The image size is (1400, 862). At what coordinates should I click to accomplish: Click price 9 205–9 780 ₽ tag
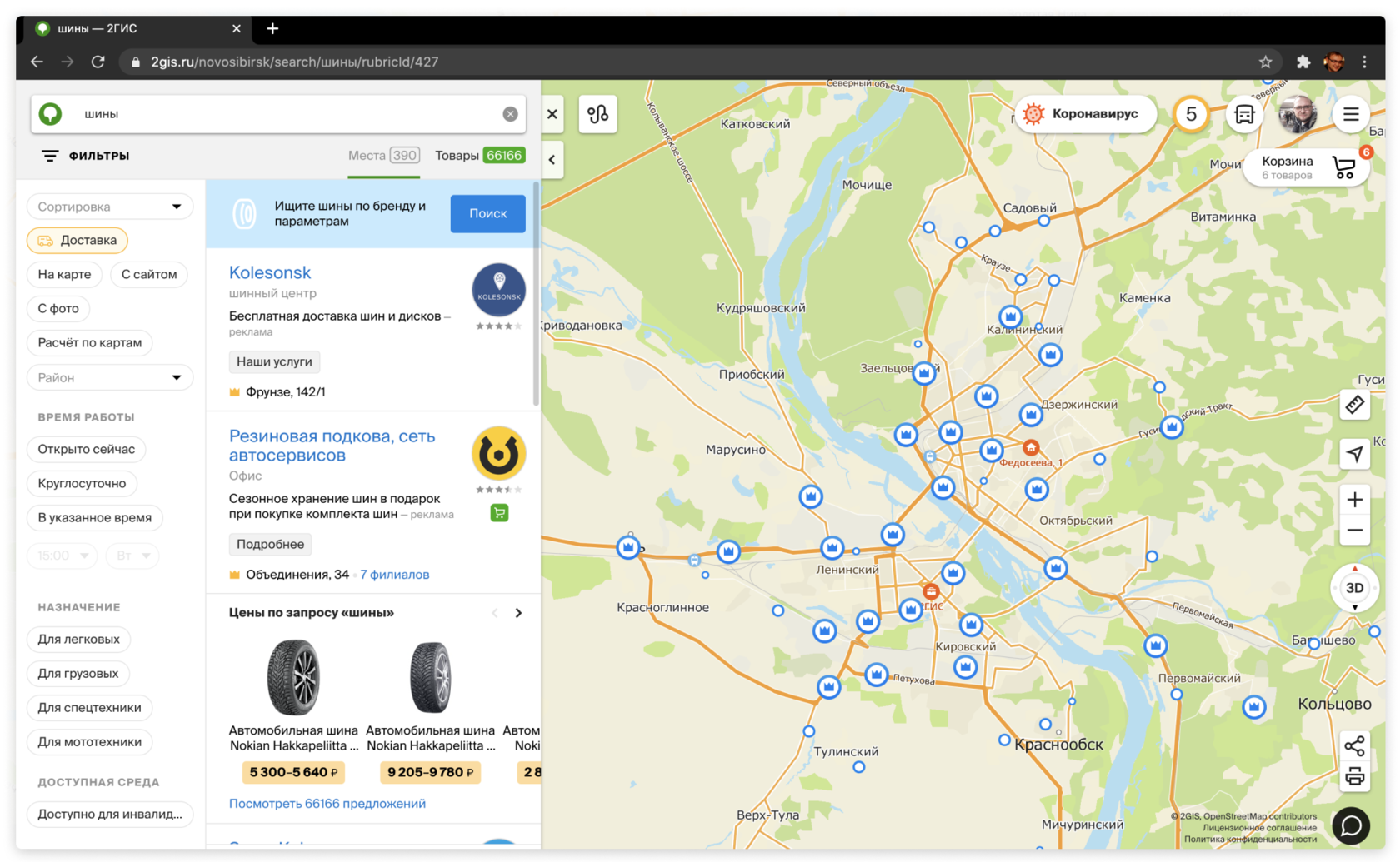point(430,772)
